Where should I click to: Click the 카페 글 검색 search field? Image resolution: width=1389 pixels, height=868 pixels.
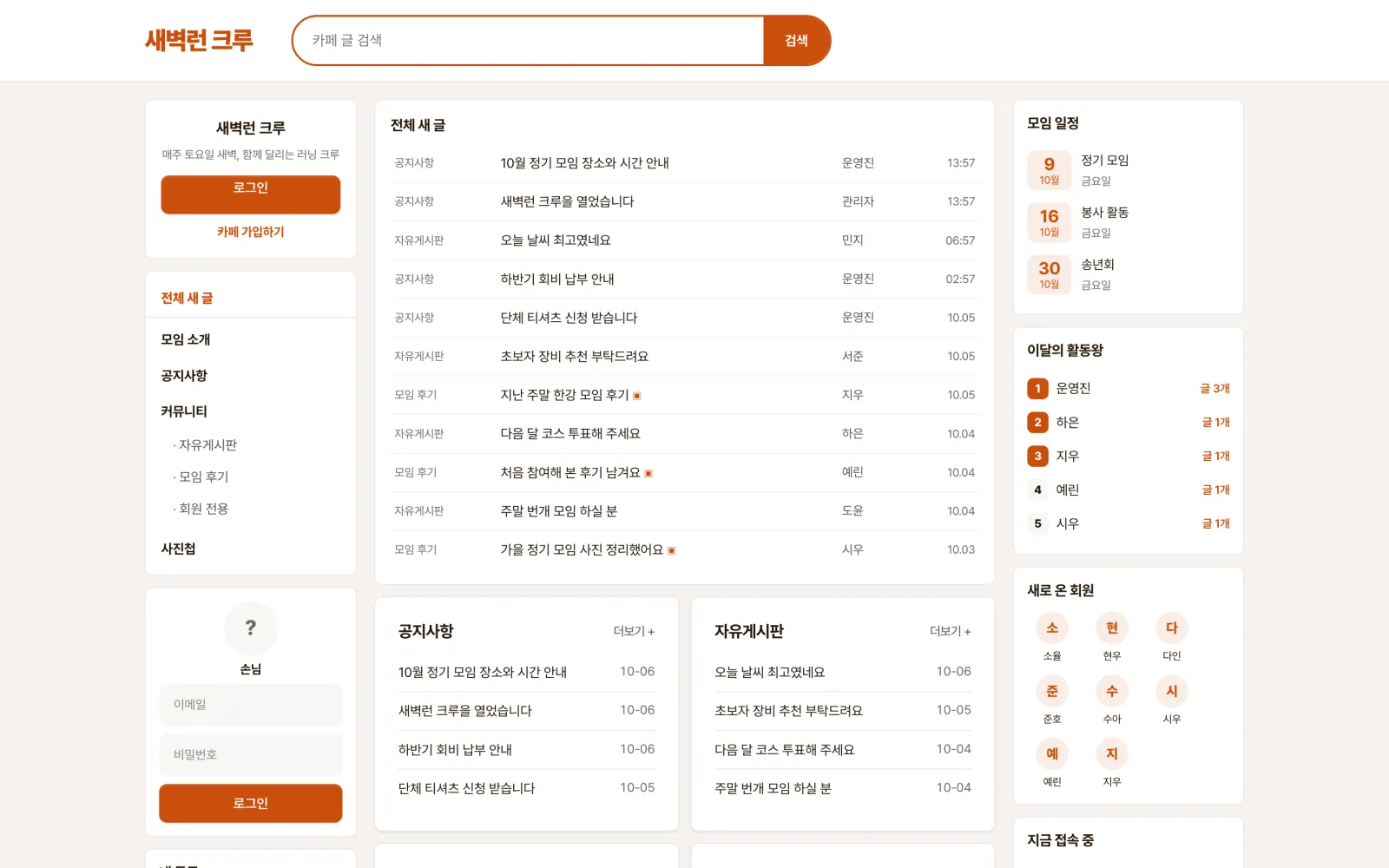pos(528,40)
